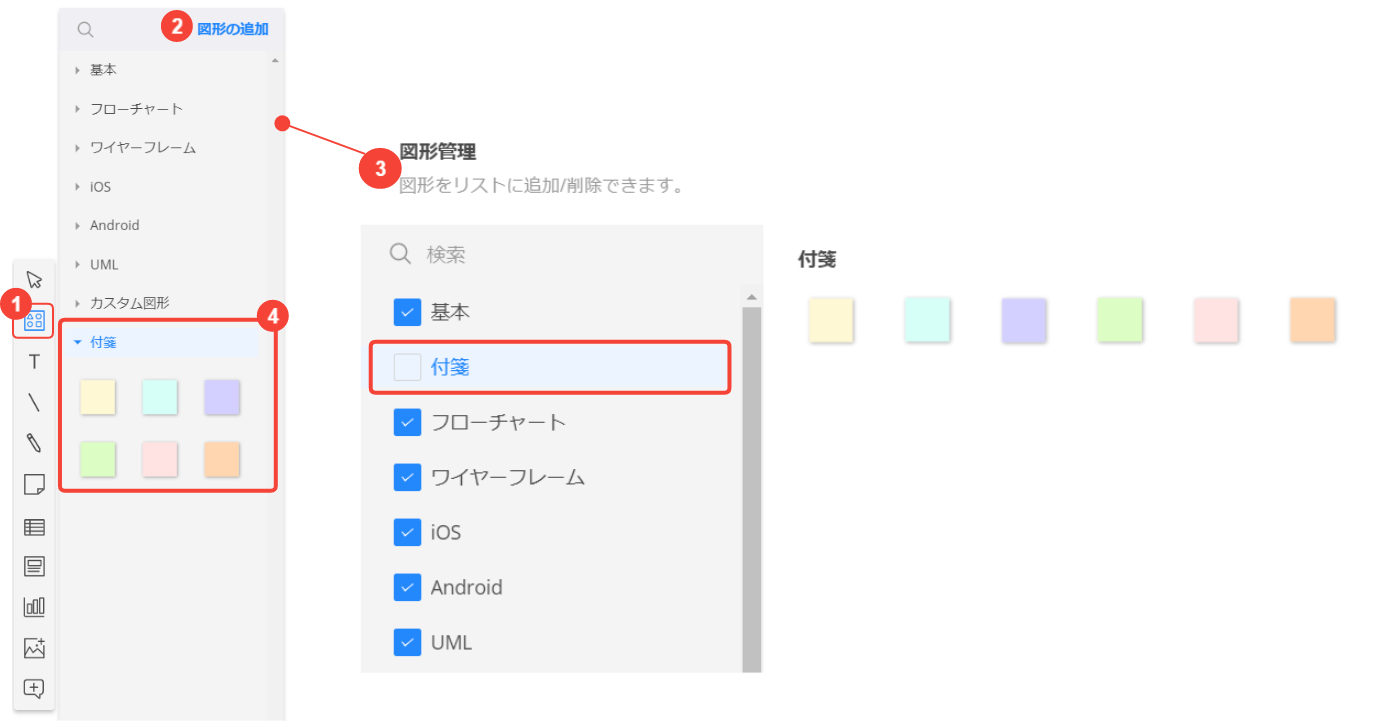Click the 図形管理 heading text

click(x=438, y=152)
